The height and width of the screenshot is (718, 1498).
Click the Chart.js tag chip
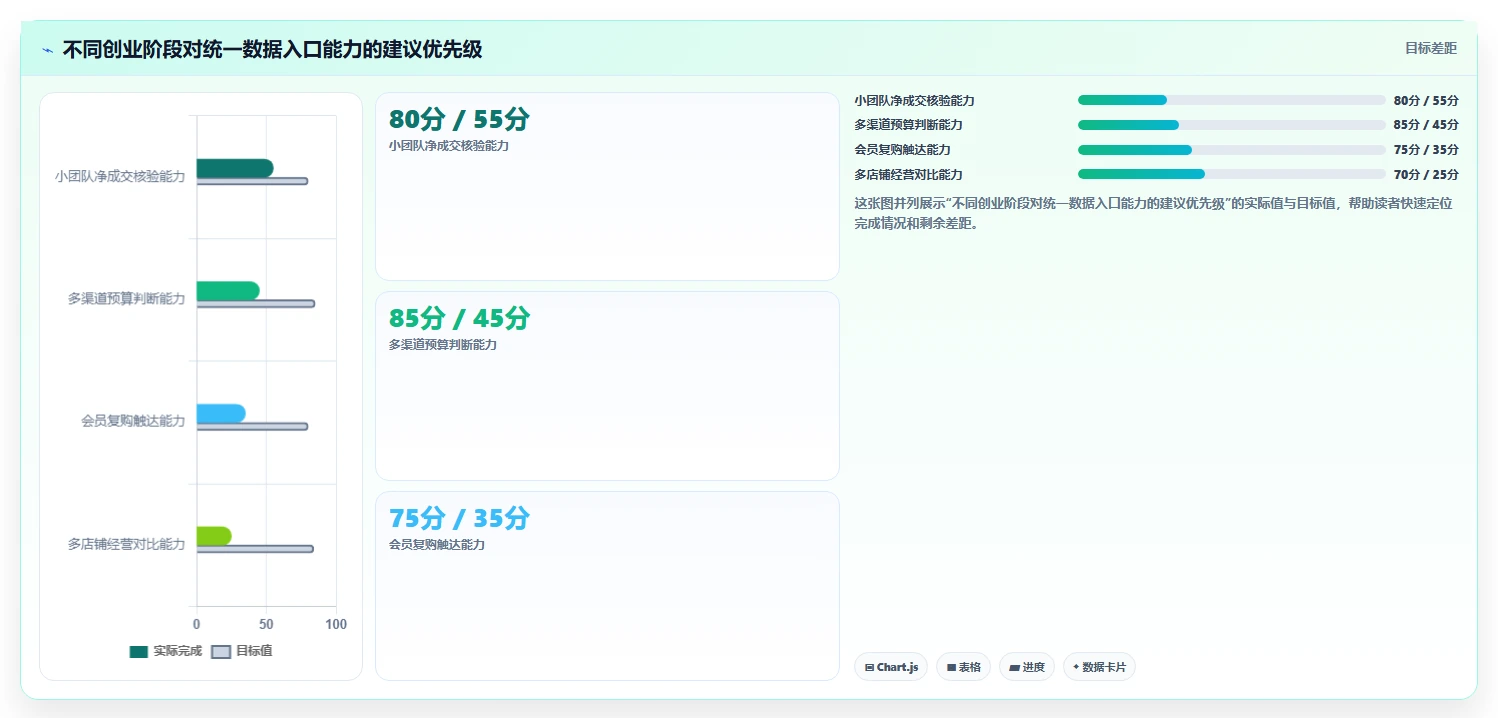pos(891,667)
